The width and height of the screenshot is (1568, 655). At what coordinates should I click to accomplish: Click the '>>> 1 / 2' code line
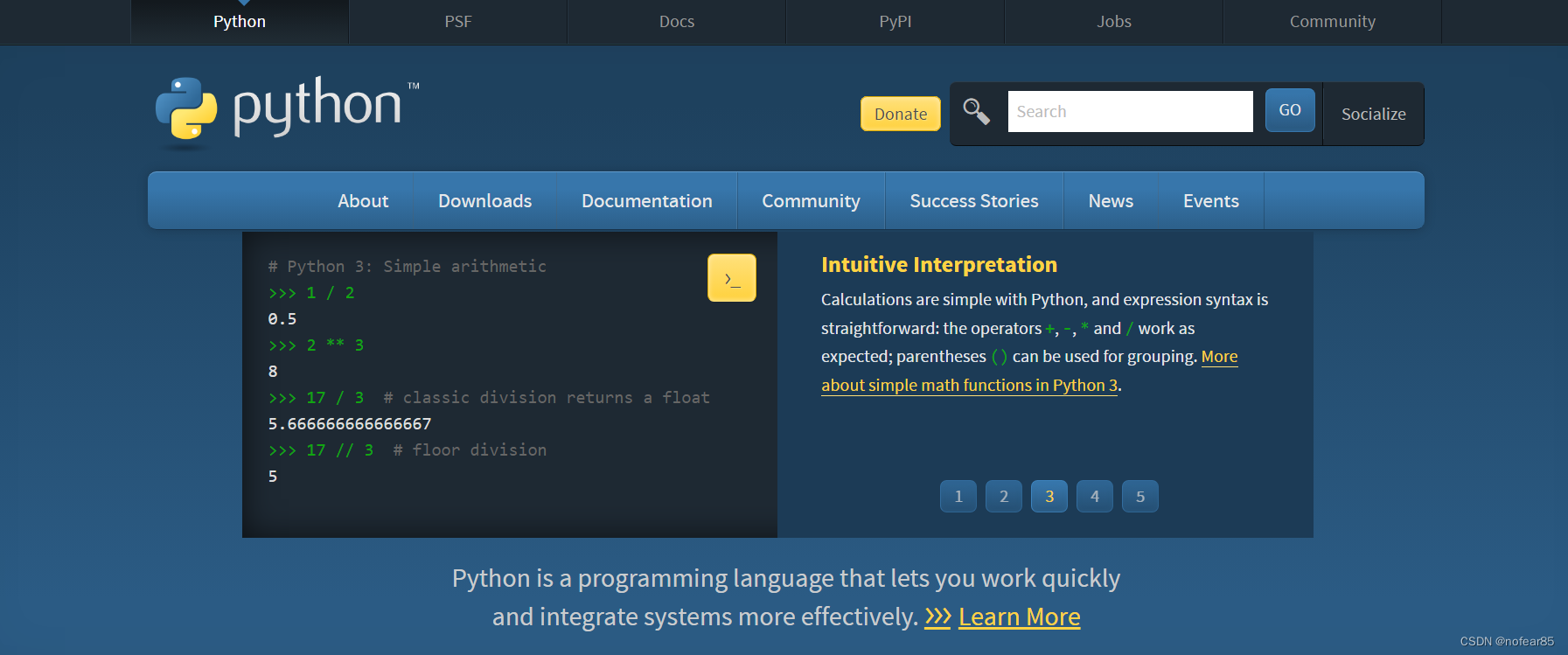tap(311, 293)
